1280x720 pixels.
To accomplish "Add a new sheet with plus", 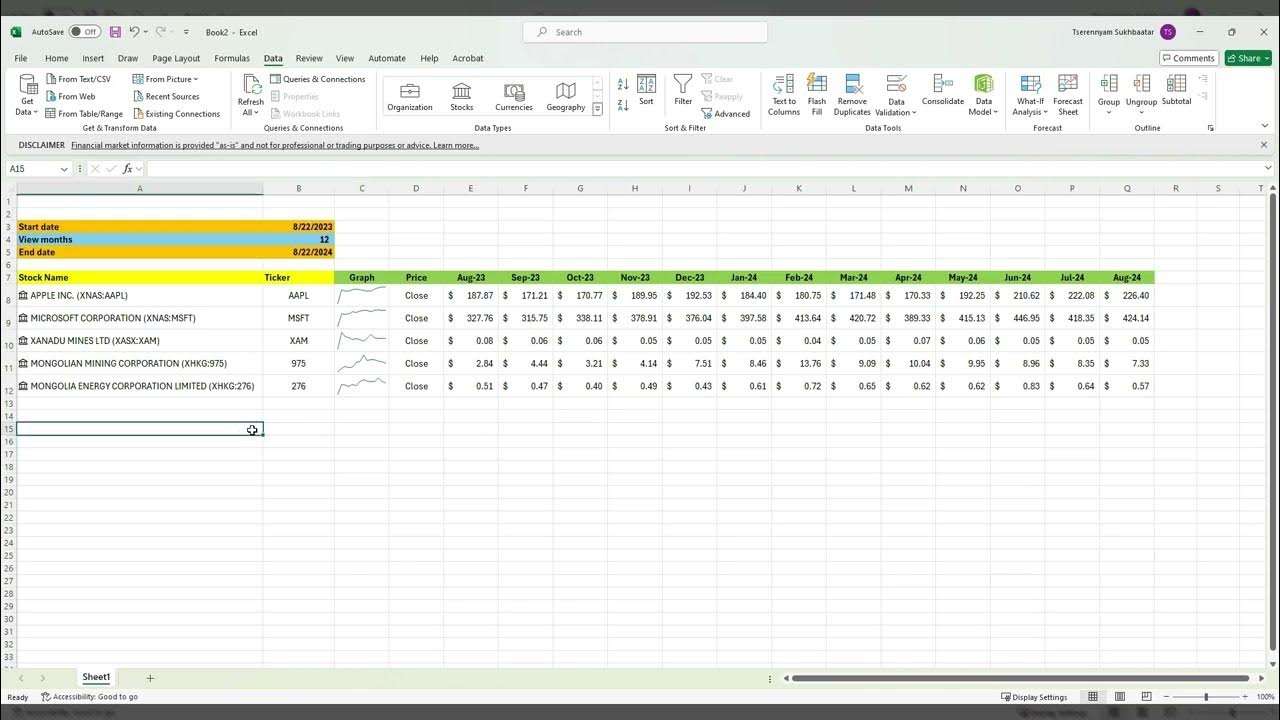I will pos(150,678).
